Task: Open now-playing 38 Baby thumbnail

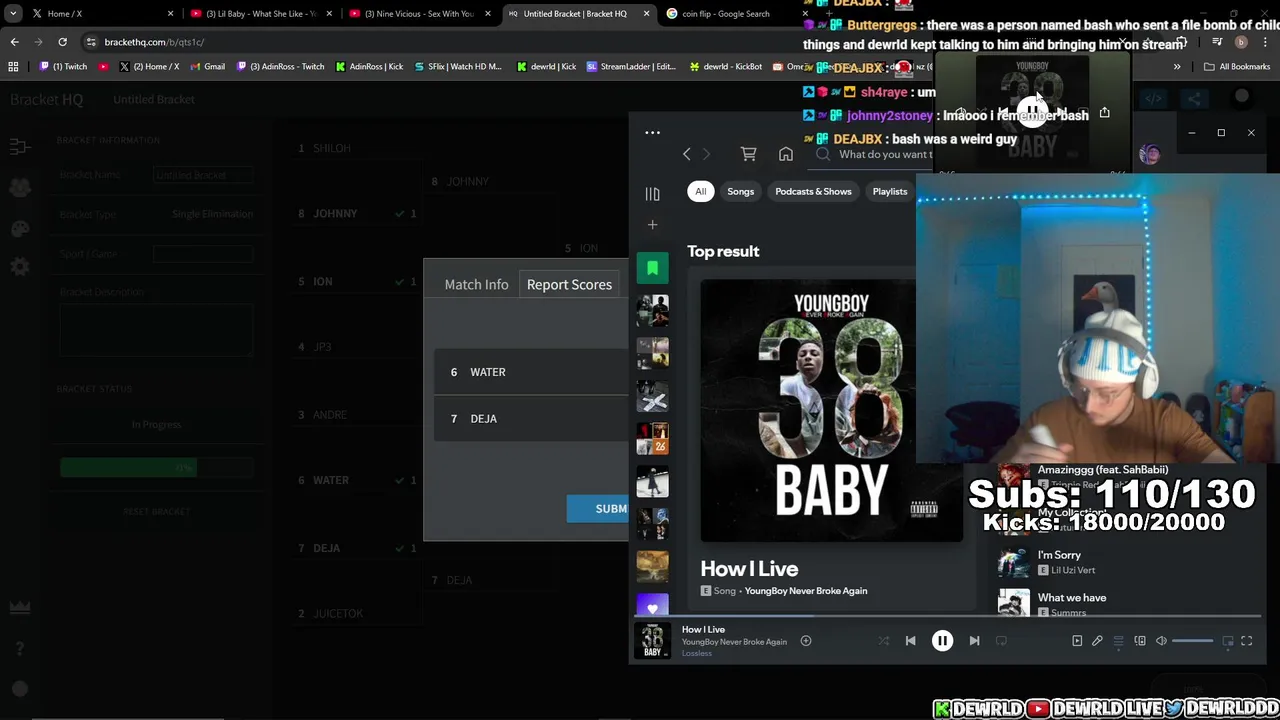Action: click(652, 640)
